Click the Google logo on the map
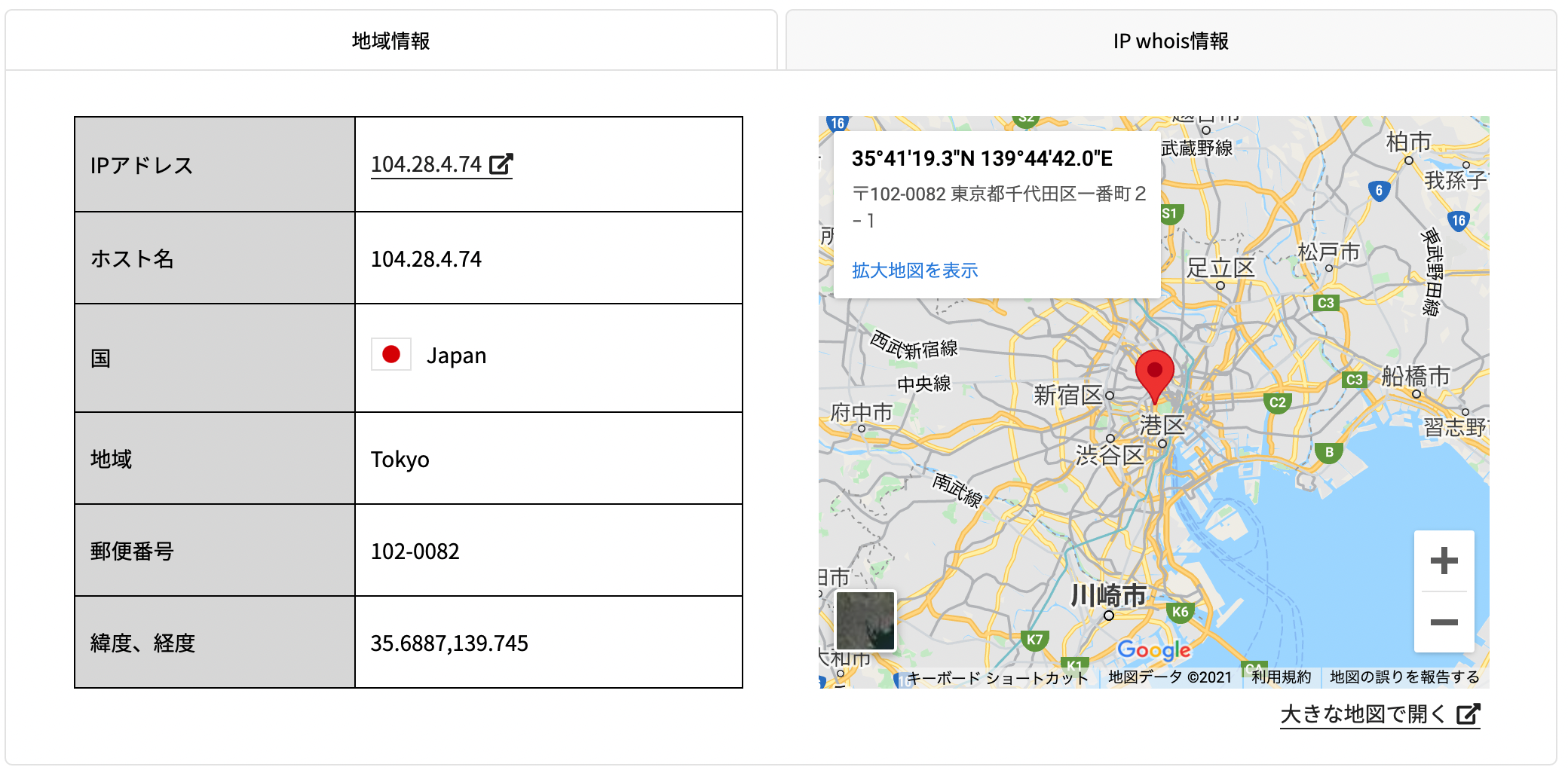The image size is (1568, 770). coord(1153,649)
